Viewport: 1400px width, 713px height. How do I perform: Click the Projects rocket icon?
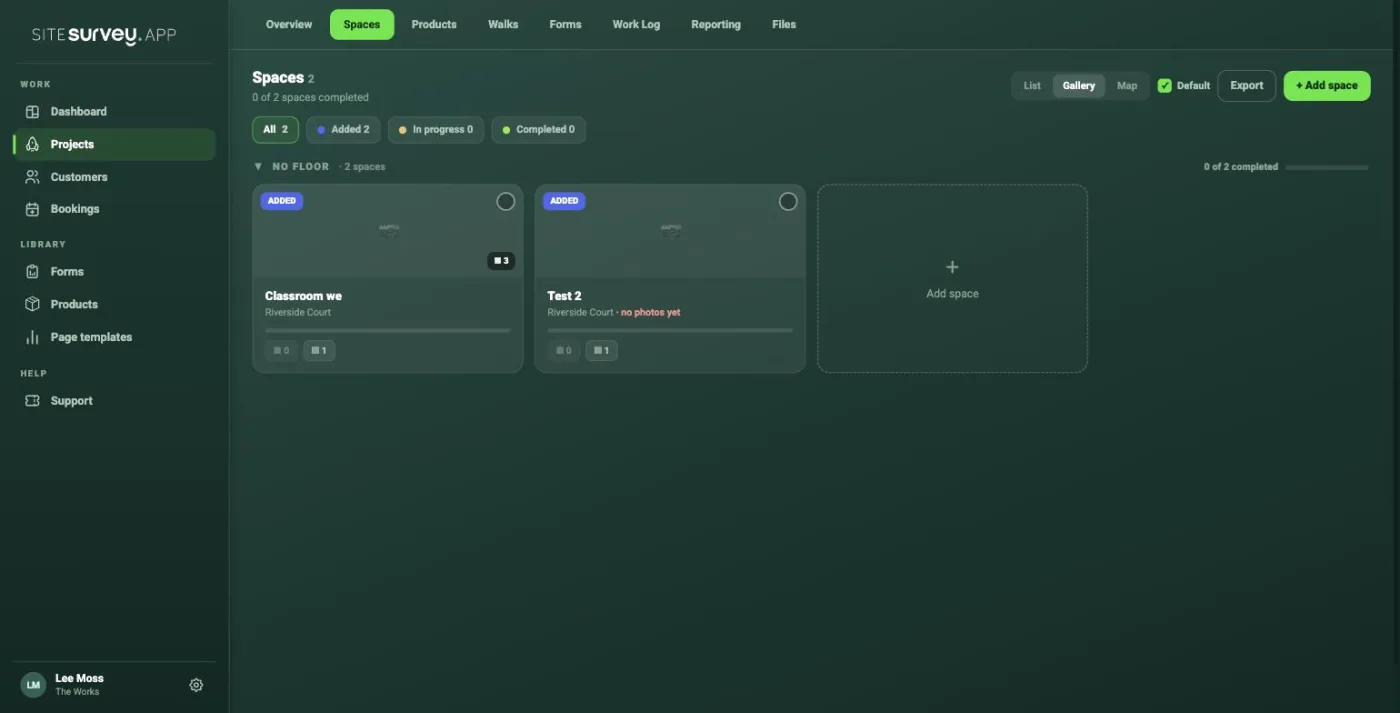[x=32, y=144]
